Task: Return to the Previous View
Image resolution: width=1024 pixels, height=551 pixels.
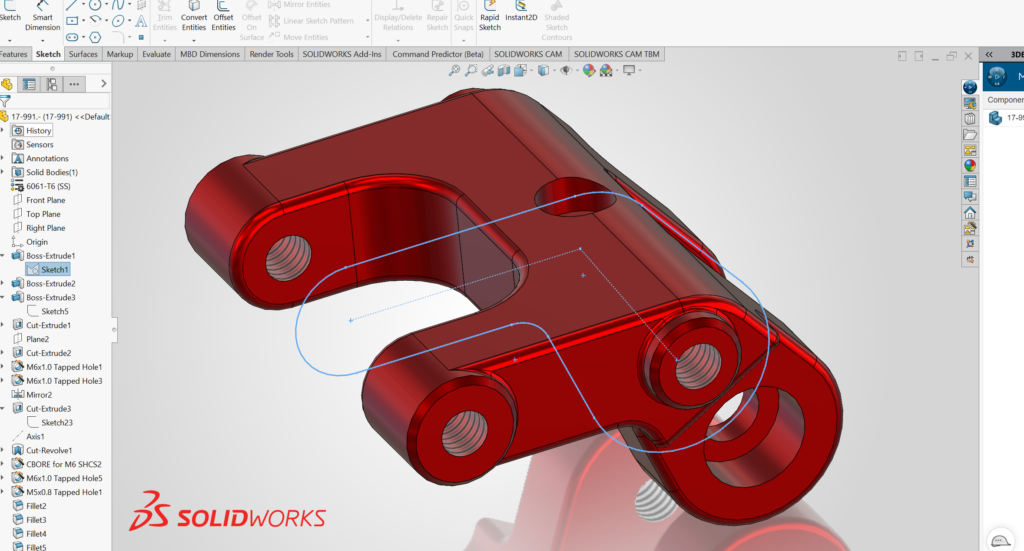Action: 487,71
